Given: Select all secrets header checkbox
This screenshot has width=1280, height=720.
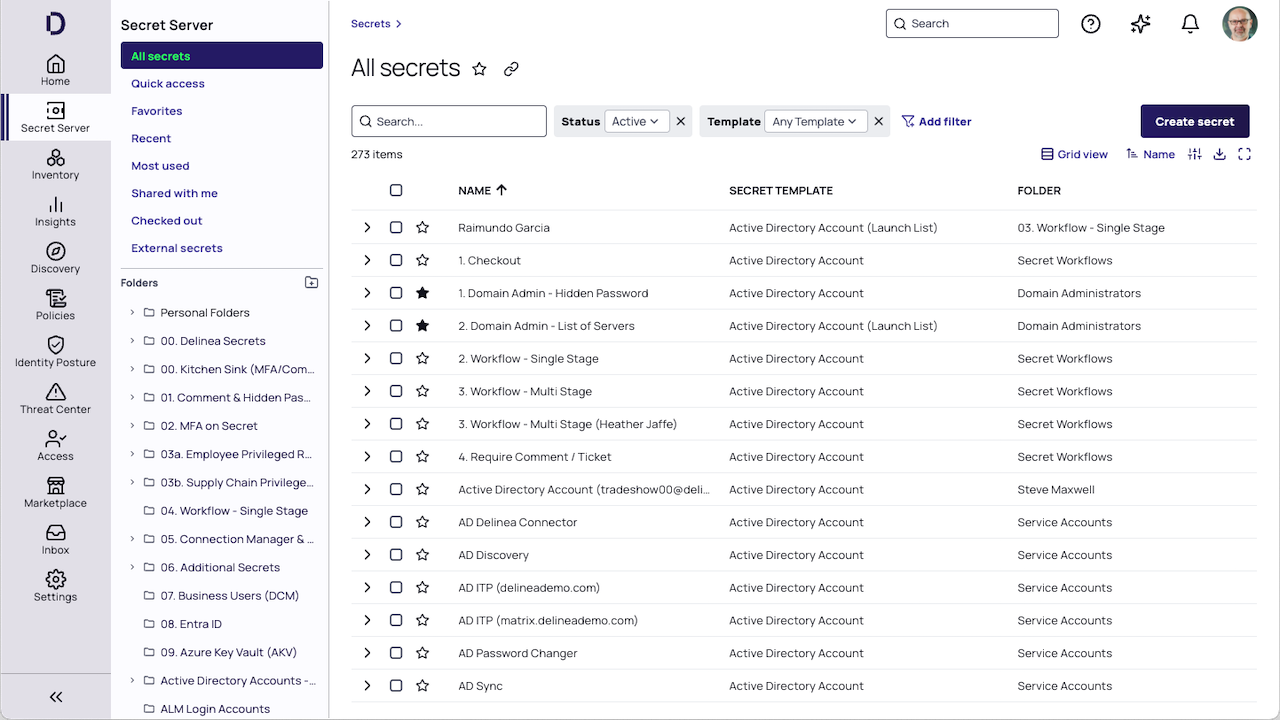Looking at the screenshot, I should click(x=396, y=190).
